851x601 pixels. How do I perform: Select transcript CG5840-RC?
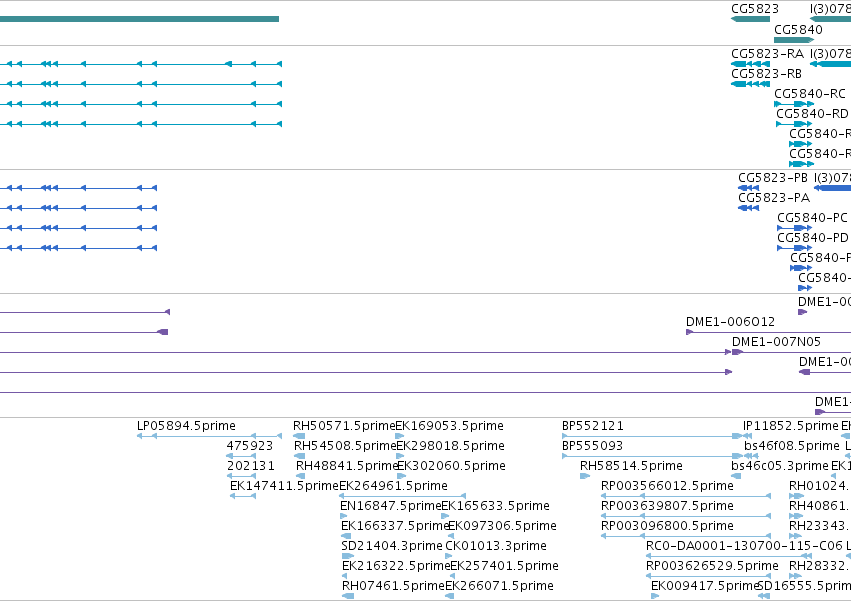click(810, 94)
